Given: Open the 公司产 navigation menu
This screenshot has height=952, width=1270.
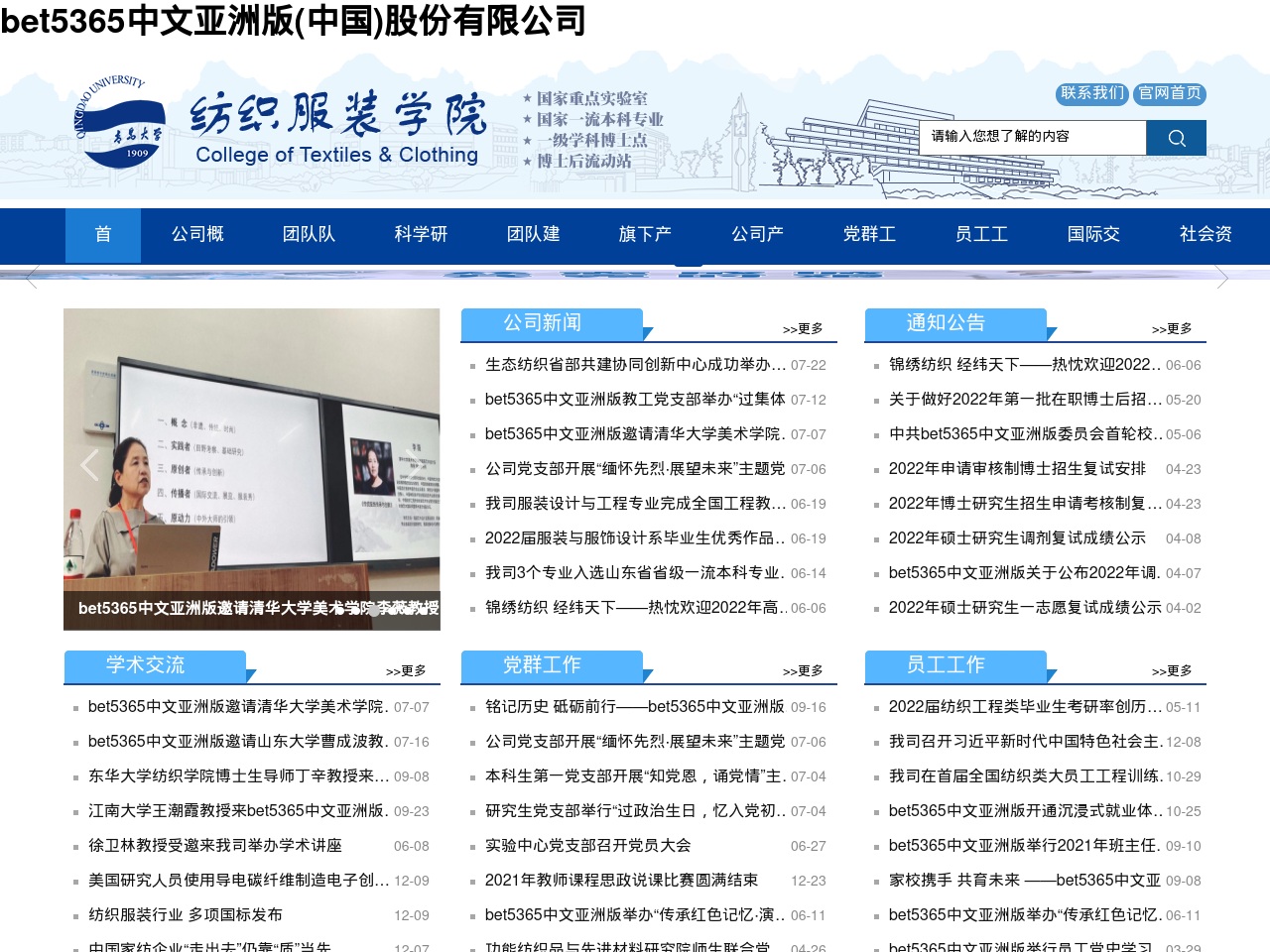Looking at the screenshot, I should click(757, 235).
